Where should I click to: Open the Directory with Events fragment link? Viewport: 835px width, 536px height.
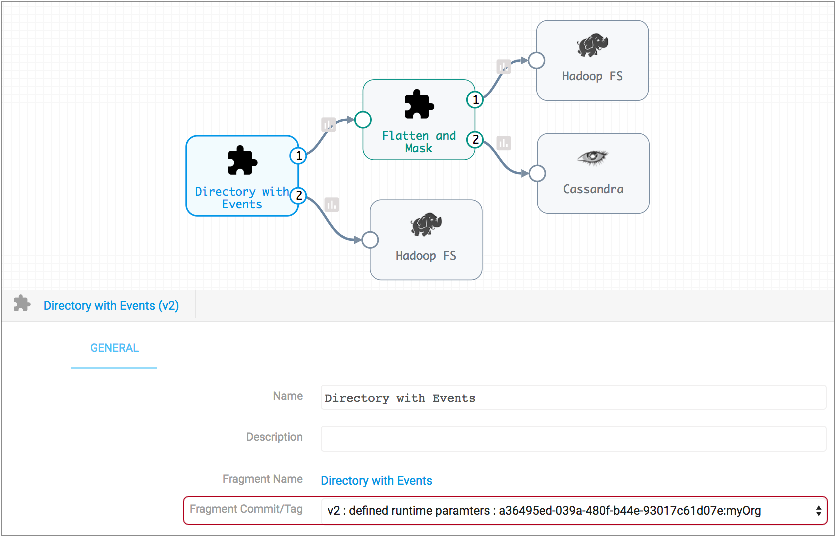[x=376, y=481]
